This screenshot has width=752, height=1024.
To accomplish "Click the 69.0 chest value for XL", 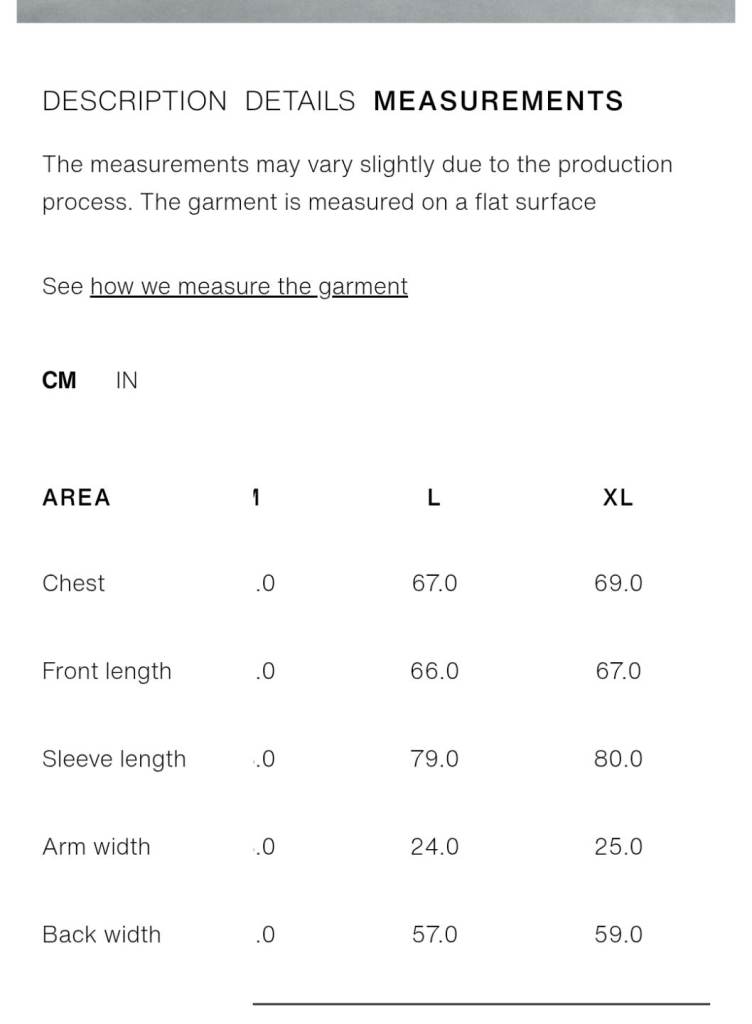I will pos(618,584).
